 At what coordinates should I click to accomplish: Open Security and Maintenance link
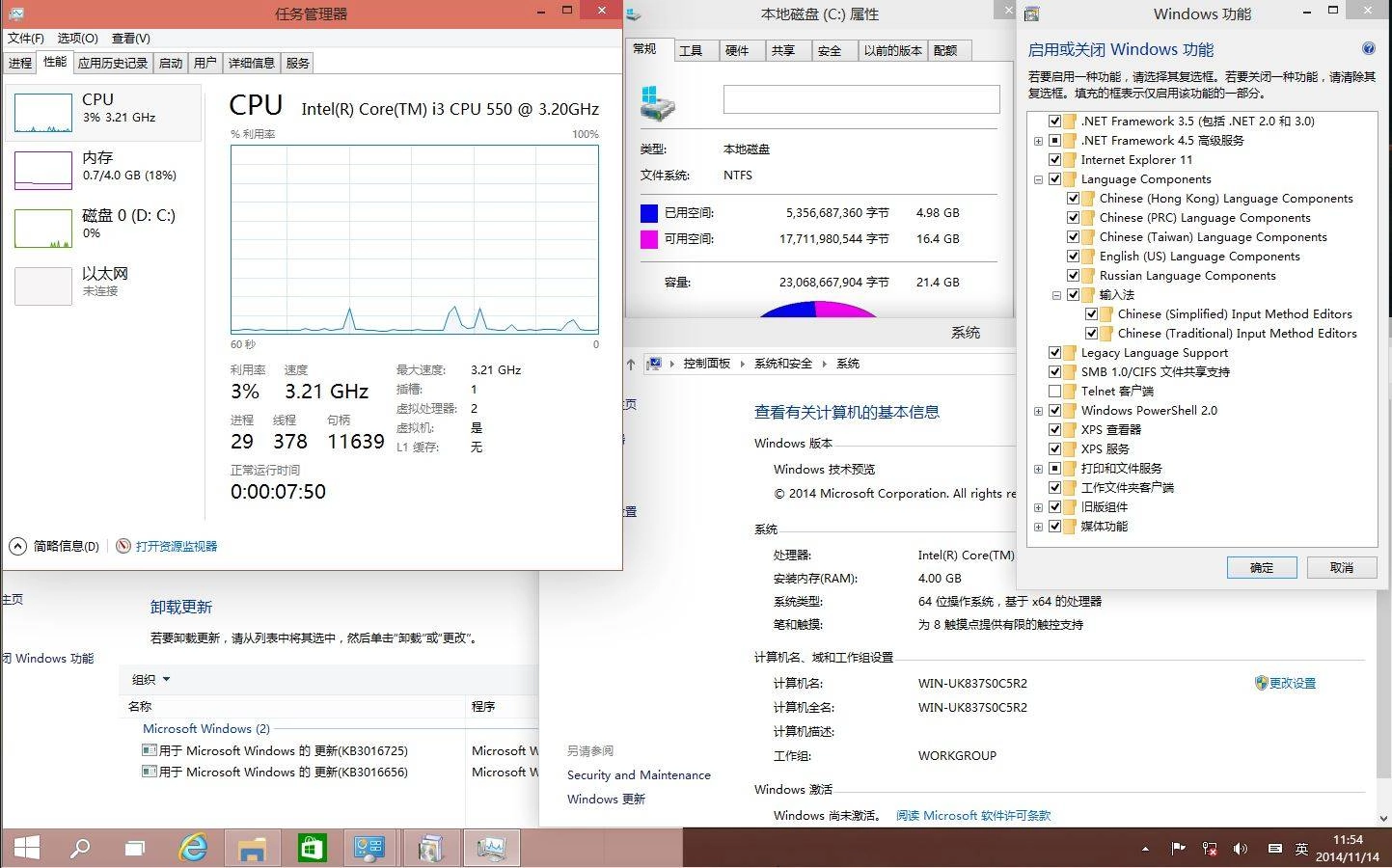639,774
